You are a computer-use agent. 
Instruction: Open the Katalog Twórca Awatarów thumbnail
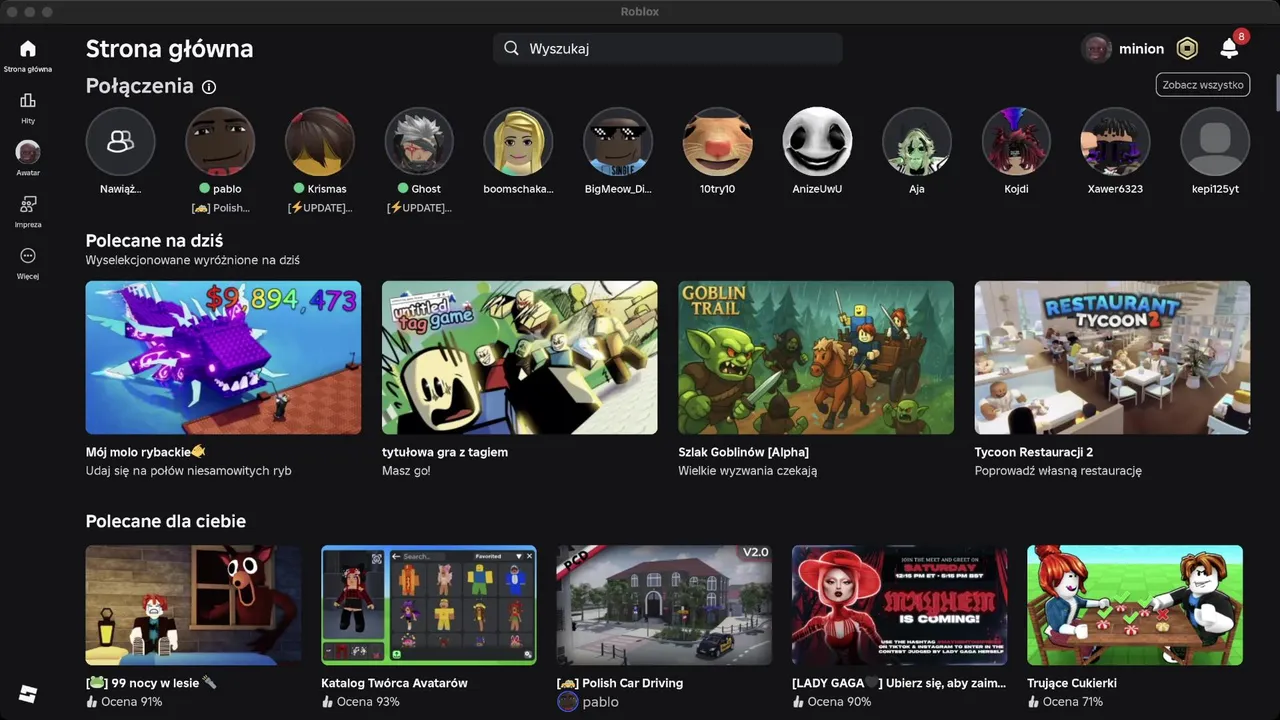(x=429, y=605)
